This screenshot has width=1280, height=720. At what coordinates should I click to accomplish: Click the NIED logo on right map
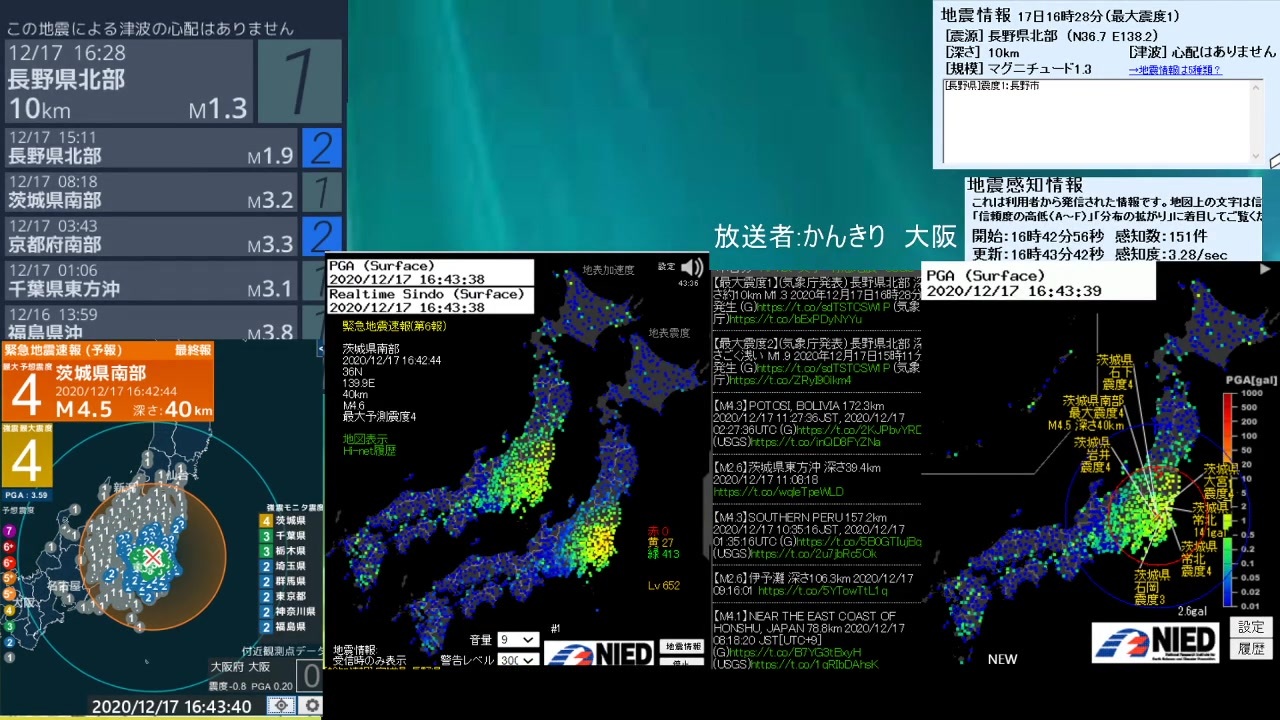(x=1157, y=641)
